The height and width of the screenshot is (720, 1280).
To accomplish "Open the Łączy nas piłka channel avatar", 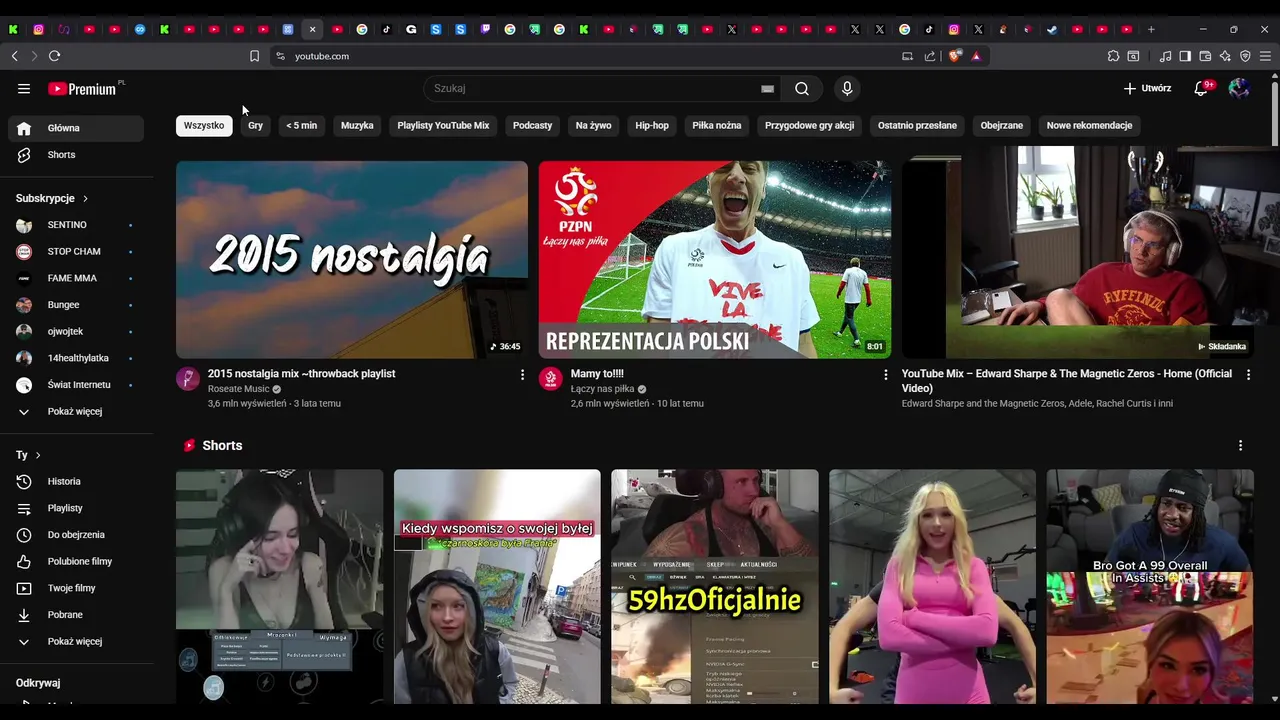I will pyautogui.click(x=551, y=378).
